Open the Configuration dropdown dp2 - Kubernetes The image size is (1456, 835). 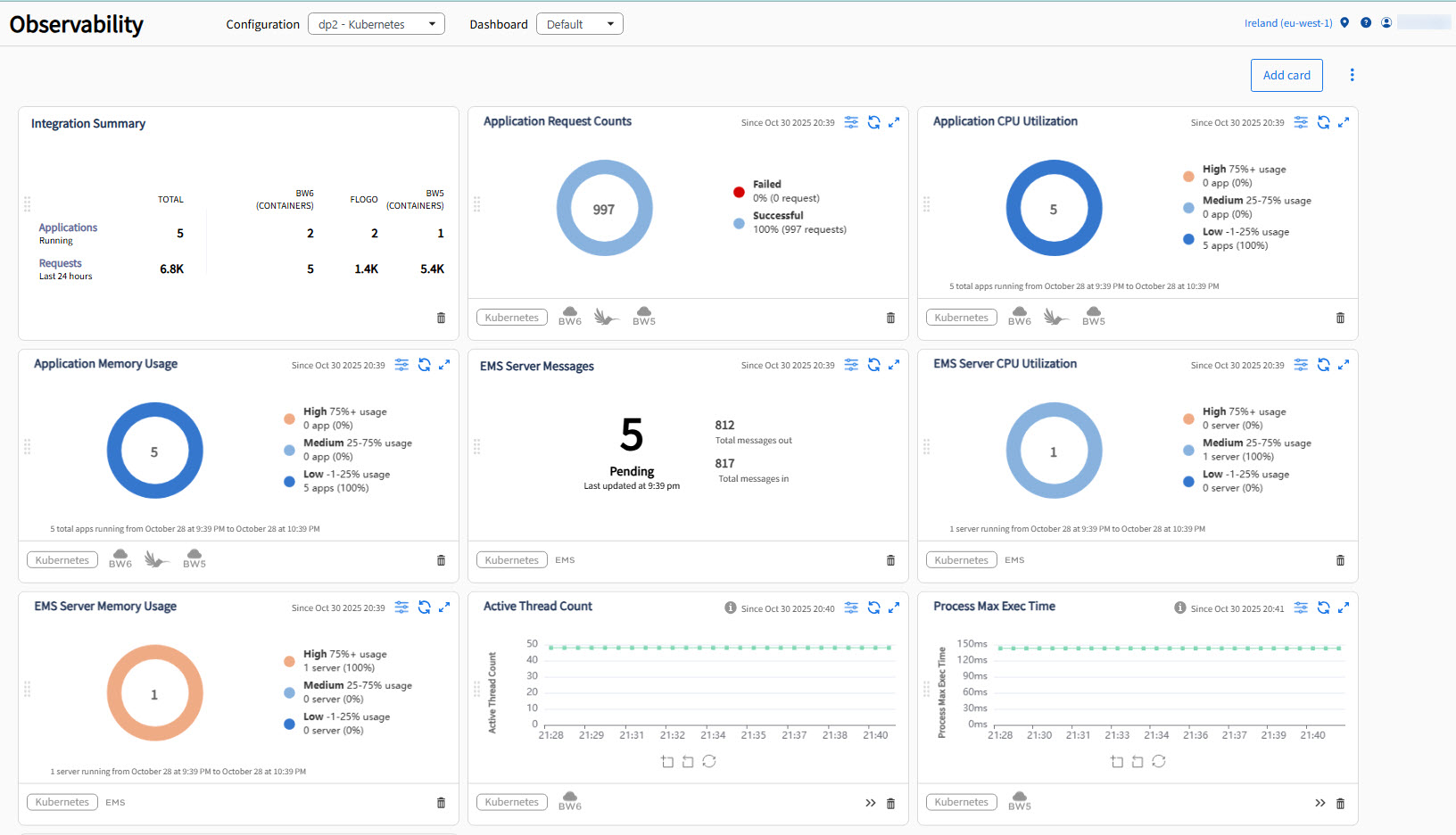pyautogui.click(x=376, y=24)
